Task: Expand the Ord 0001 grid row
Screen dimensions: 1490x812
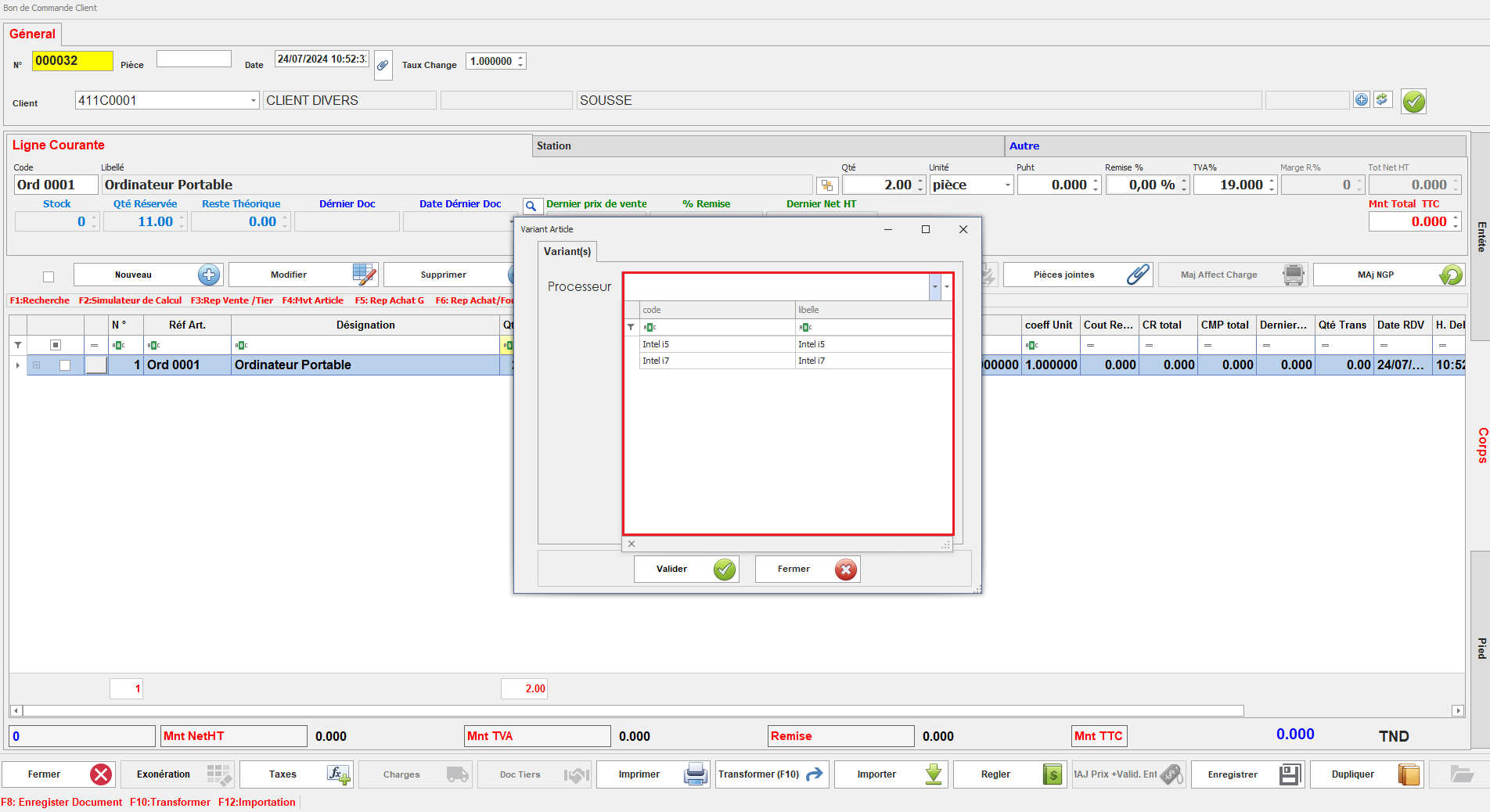Action: 36,365
